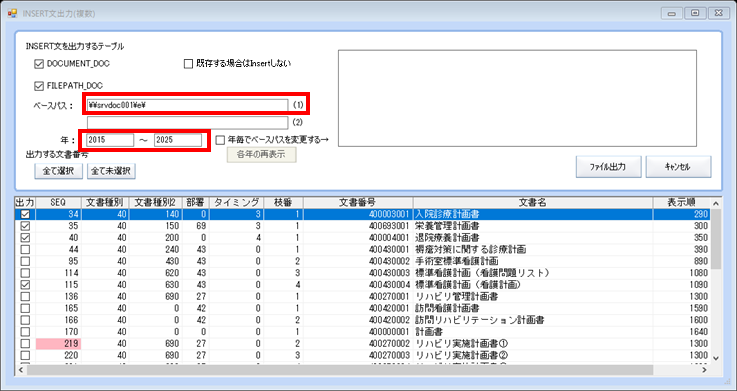Select the リハビリ実施計画書① row
Viewport: 737px width, 391px height.
coord(362,344)
